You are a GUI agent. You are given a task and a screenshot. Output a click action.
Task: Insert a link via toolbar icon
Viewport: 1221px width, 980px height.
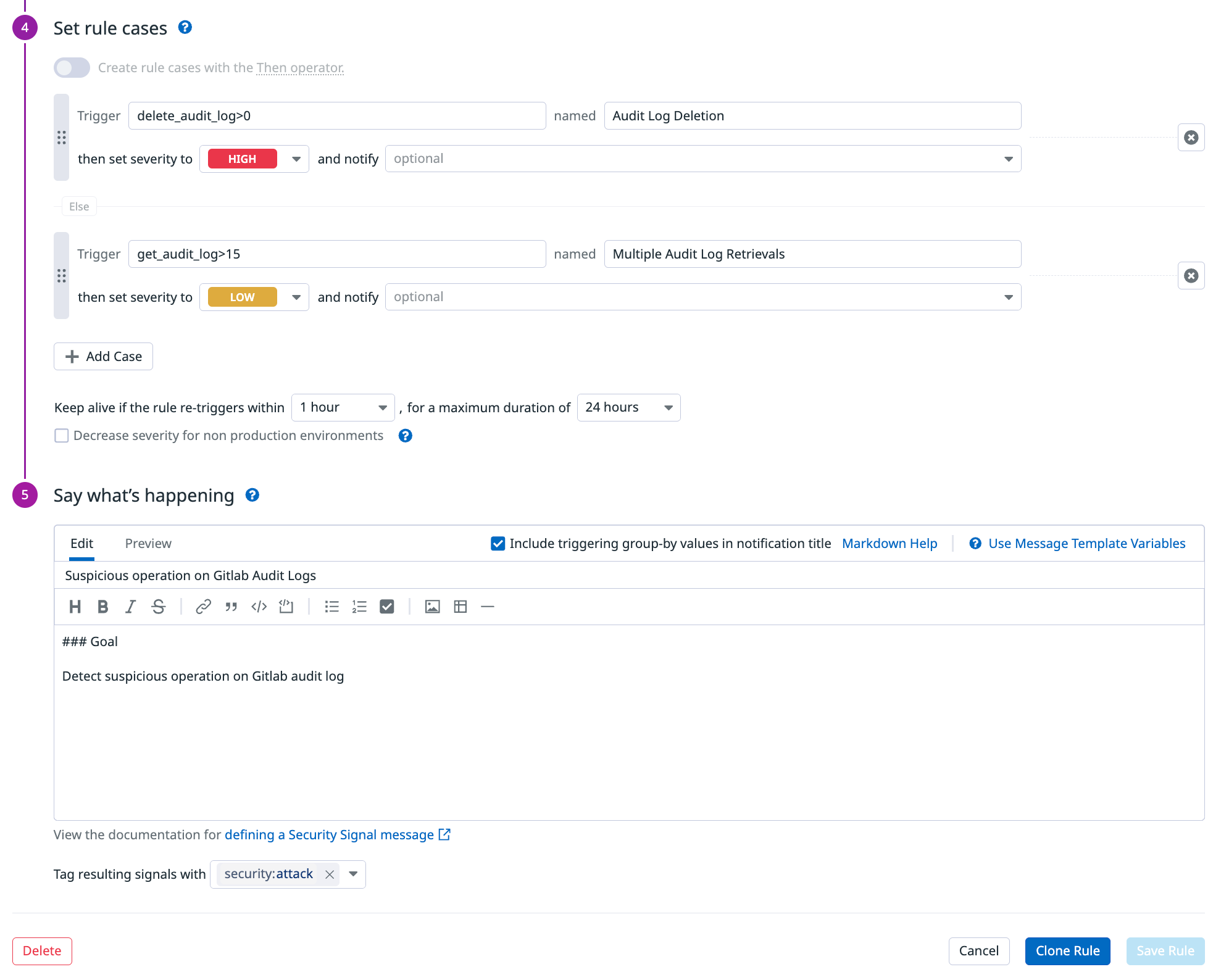(x=203, y=607)
